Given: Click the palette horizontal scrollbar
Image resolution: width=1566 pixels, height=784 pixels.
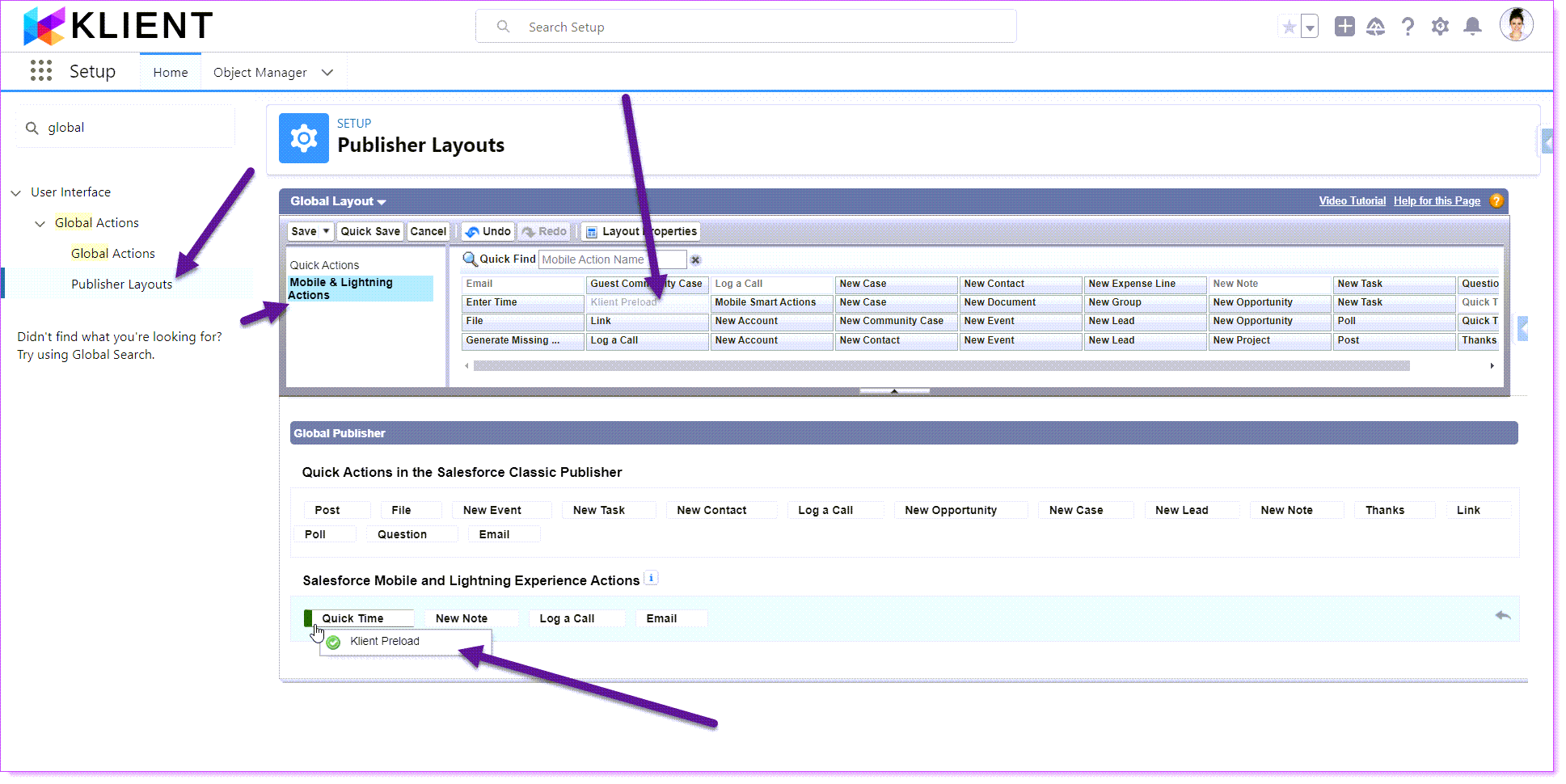Looking at the screenshot, I should click(942, 366).
